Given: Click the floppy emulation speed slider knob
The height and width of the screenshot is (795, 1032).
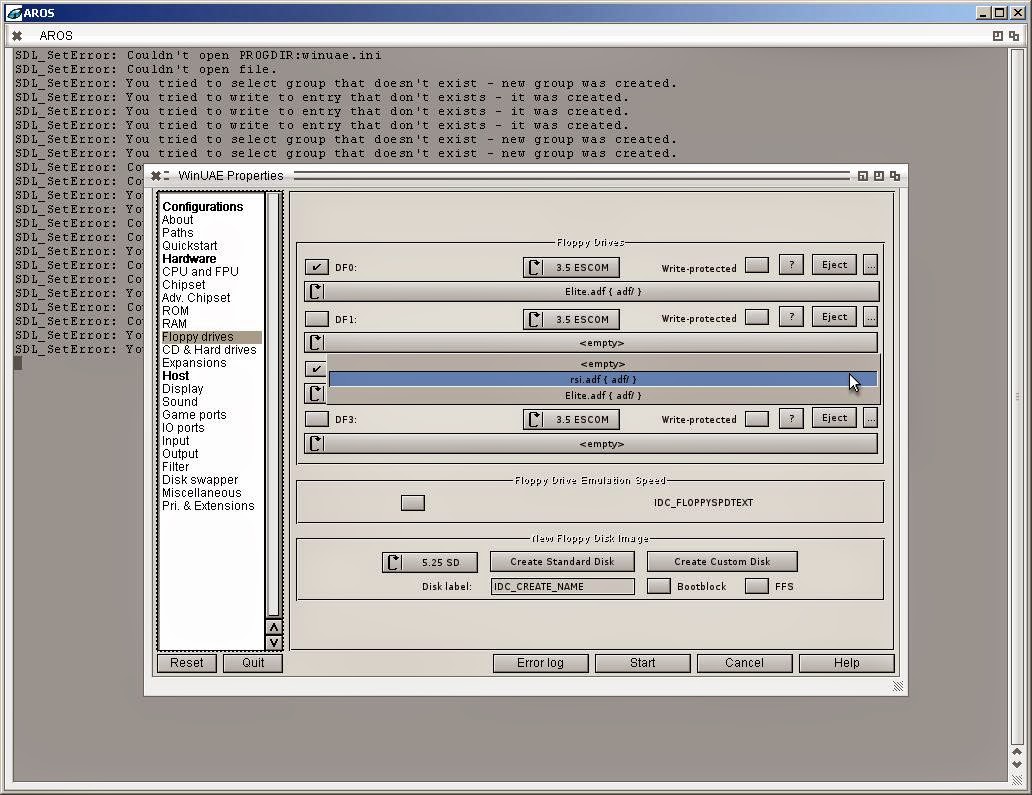Looking at the screenshot, I should 413,503.
